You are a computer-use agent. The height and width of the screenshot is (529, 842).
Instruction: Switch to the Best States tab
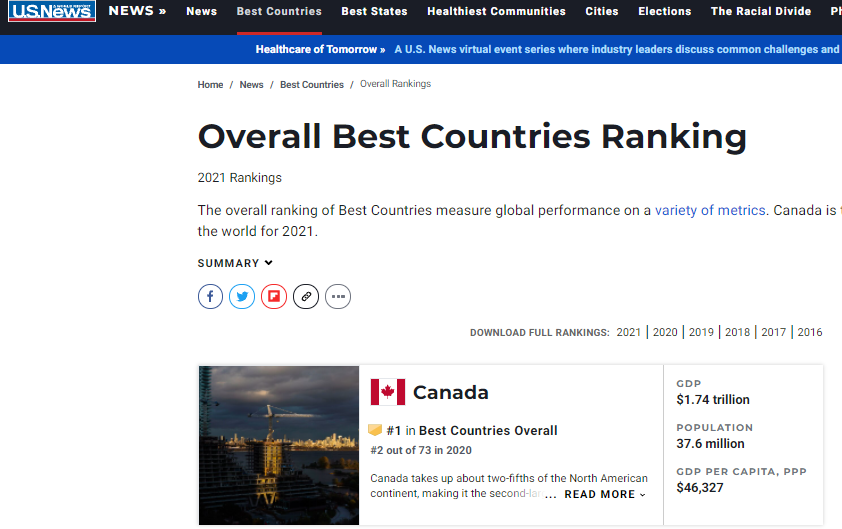tap(374, 12)
